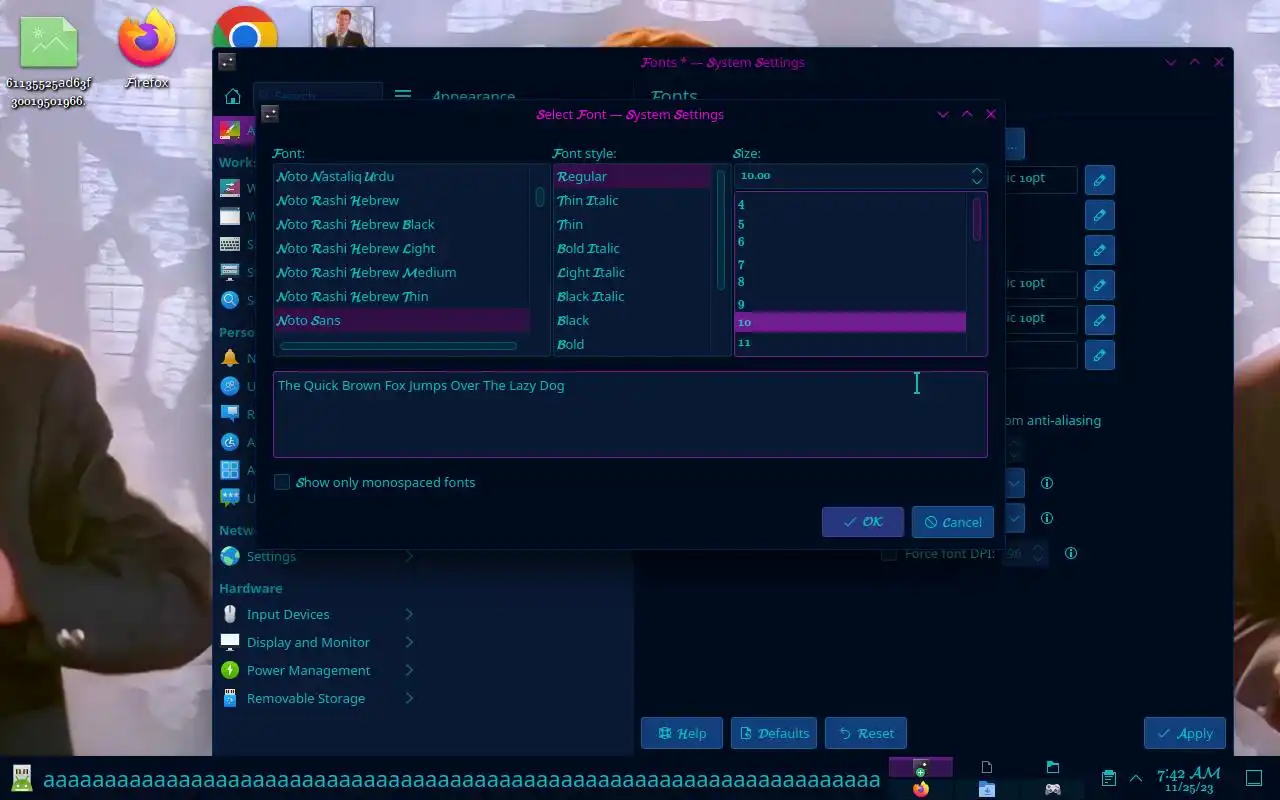This screenshot has height=800, width=1280.
Task: Select Display and Monitor sidebar item
Action: 316,642
